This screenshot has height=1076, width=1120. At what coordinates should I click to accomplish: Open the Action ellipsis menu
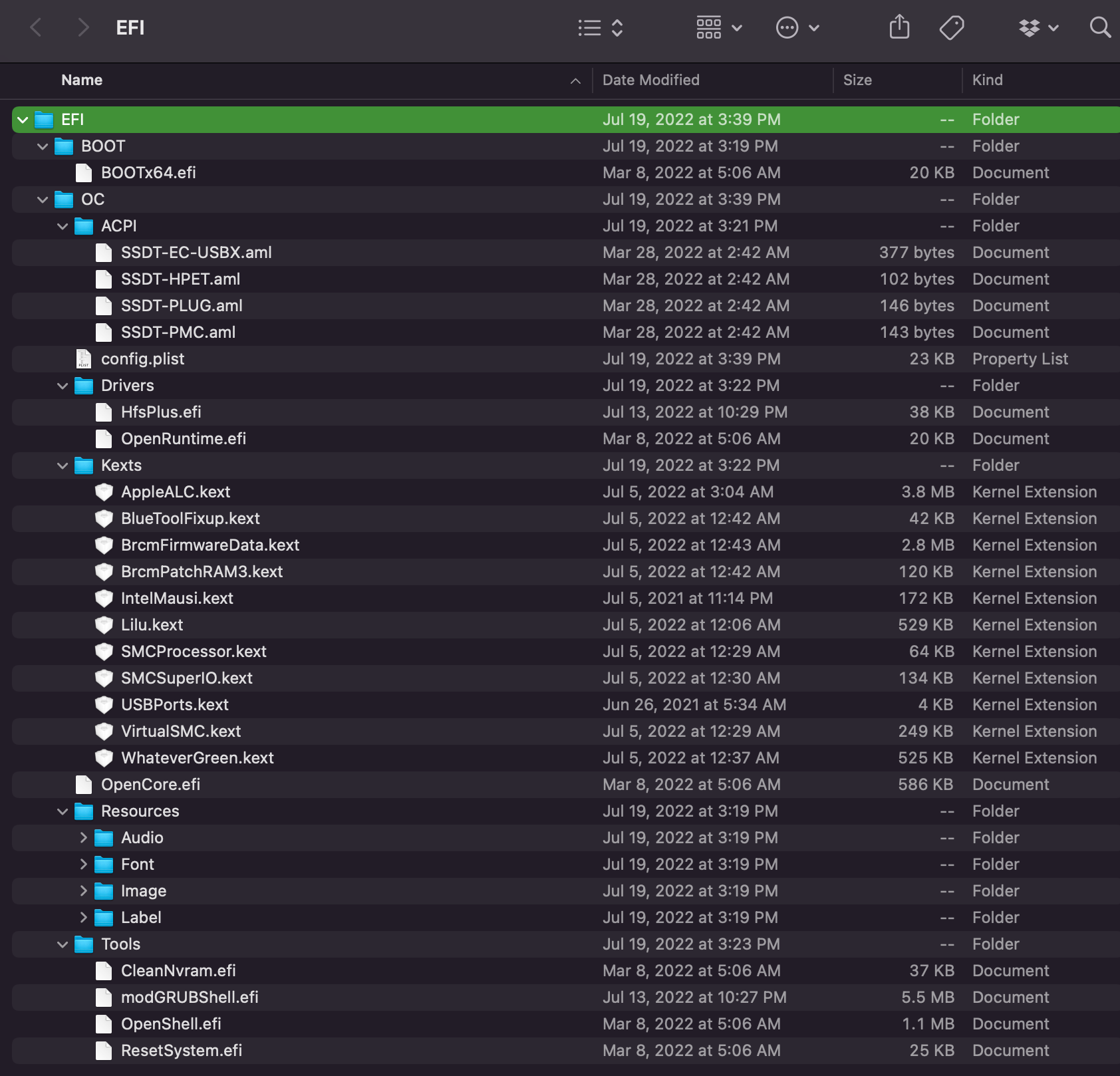[x=797, y=28]
